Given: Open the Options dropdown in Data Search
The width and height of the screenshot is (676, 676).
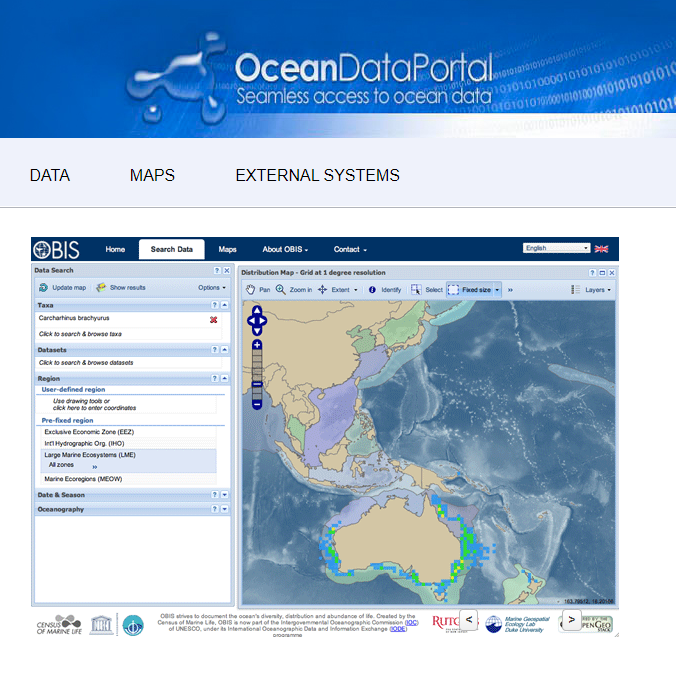Looking at the screenshot, I should point(211,287).
